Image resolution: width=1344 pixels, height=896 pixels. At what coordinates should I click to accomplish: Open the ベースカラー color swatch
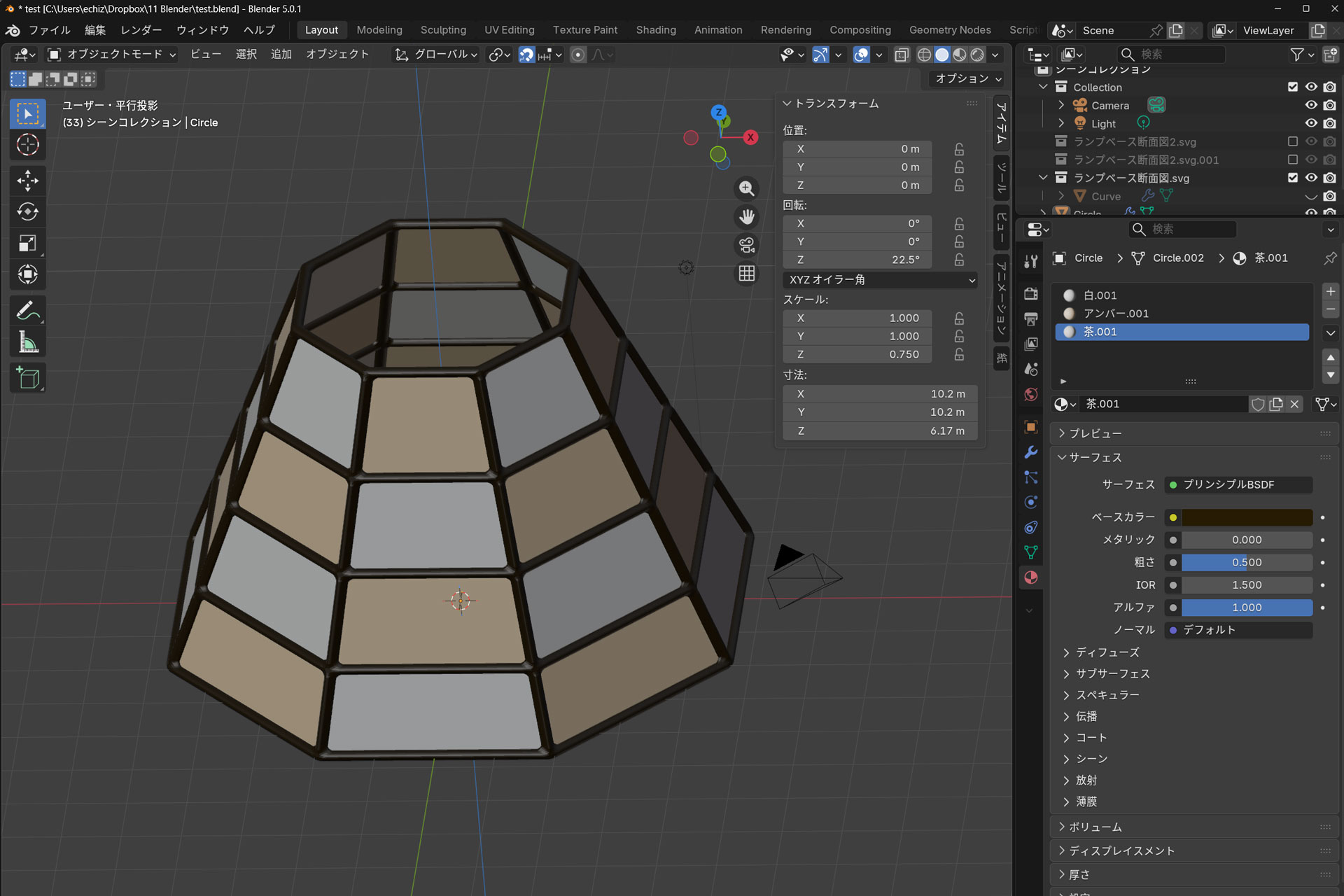1246,517
